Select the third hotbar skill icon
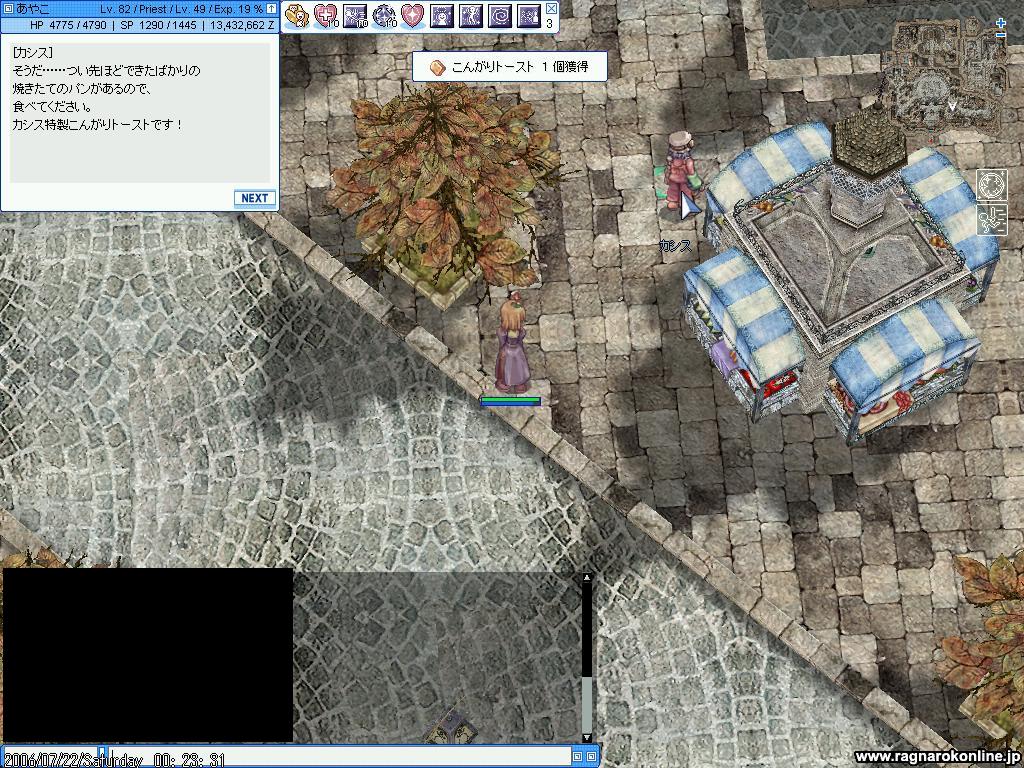This screenshot has width=1024, height=768. pos(355,16)
